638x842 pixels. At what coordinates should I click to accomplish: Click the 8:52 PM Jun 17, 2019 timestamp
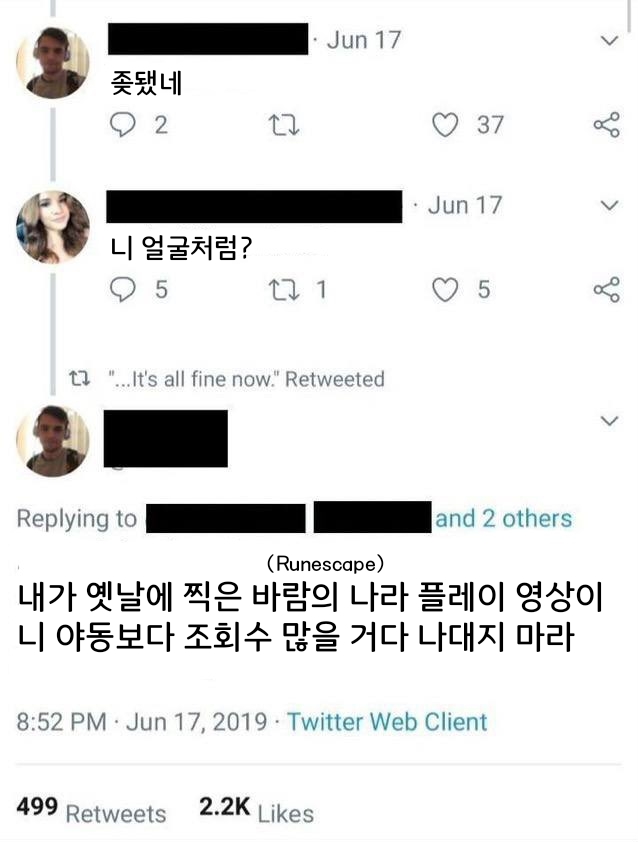tap(142, 722)
